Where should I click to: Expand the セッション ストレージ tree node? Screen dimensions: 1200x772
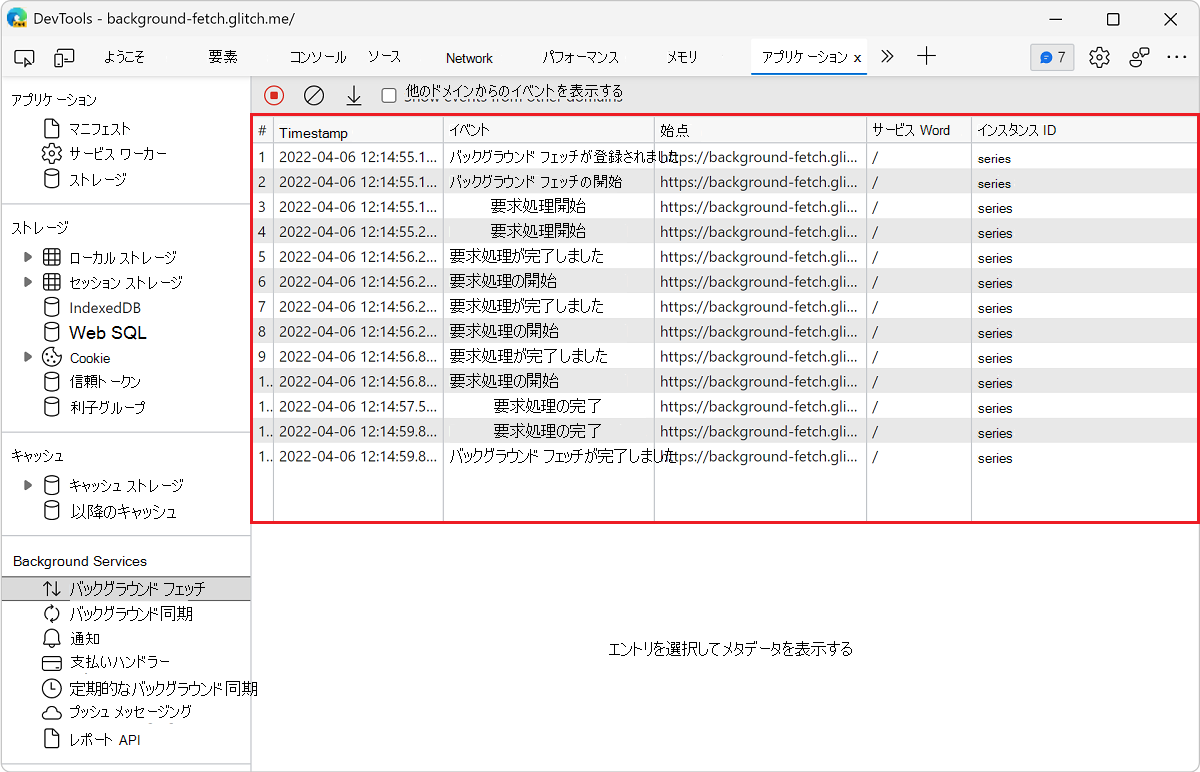pos(28,282)
